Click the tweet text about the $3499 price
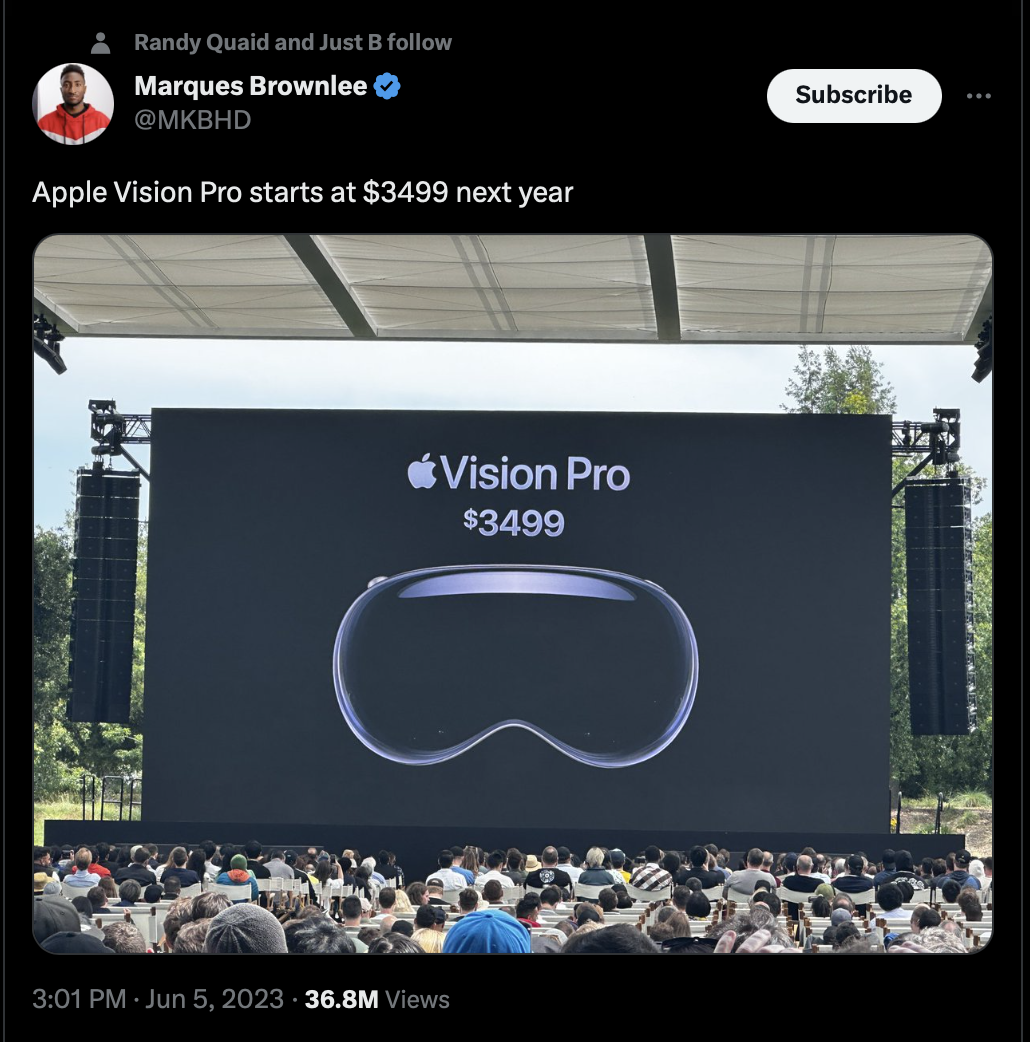 (x=302, y=193)
